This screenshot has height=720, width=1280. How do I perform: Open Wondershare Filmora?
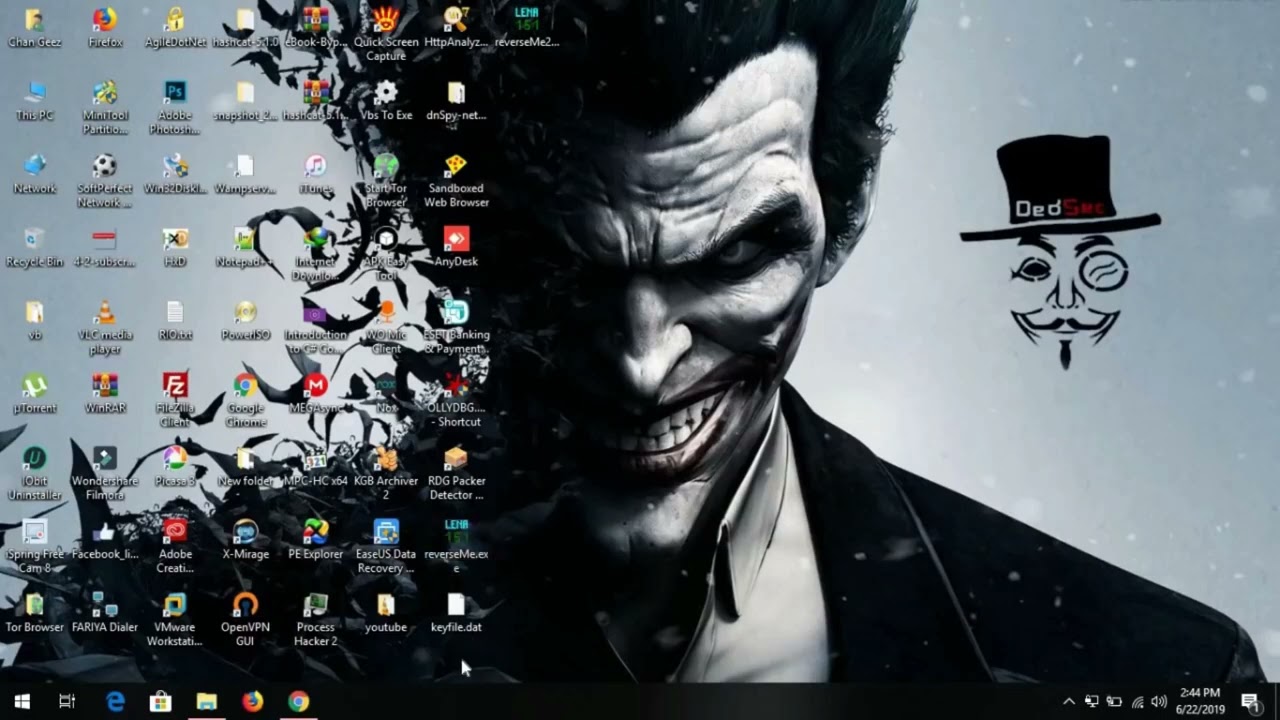coord(105,473)
